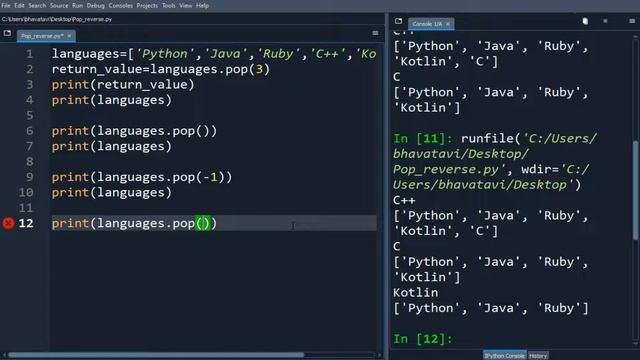Viewport: 640px width, 360px height.
Task: Click line 9 print(languages.pop(-1))
Action: [x=142, y=177]
